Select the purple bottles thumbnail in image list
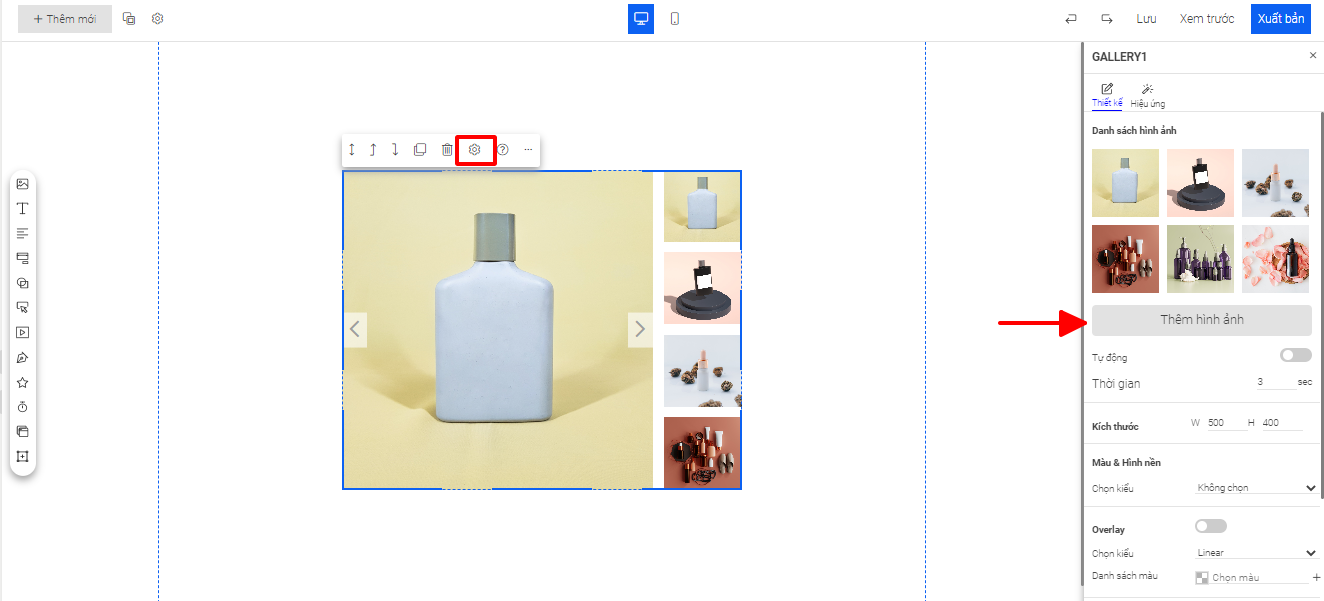Screen dimensions: 1324x601 pos(1200,259)
